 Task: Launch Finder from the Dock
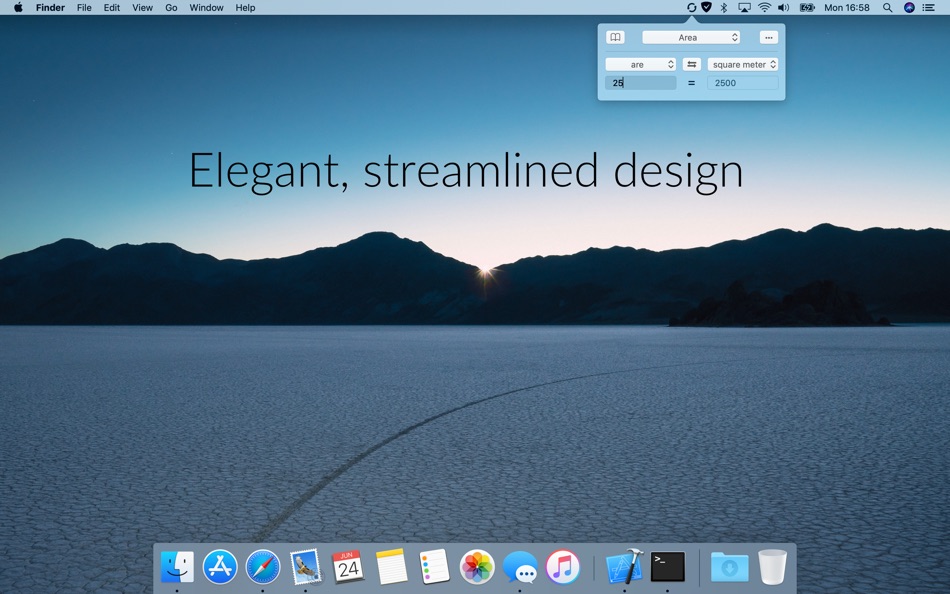tap(177, 567)
